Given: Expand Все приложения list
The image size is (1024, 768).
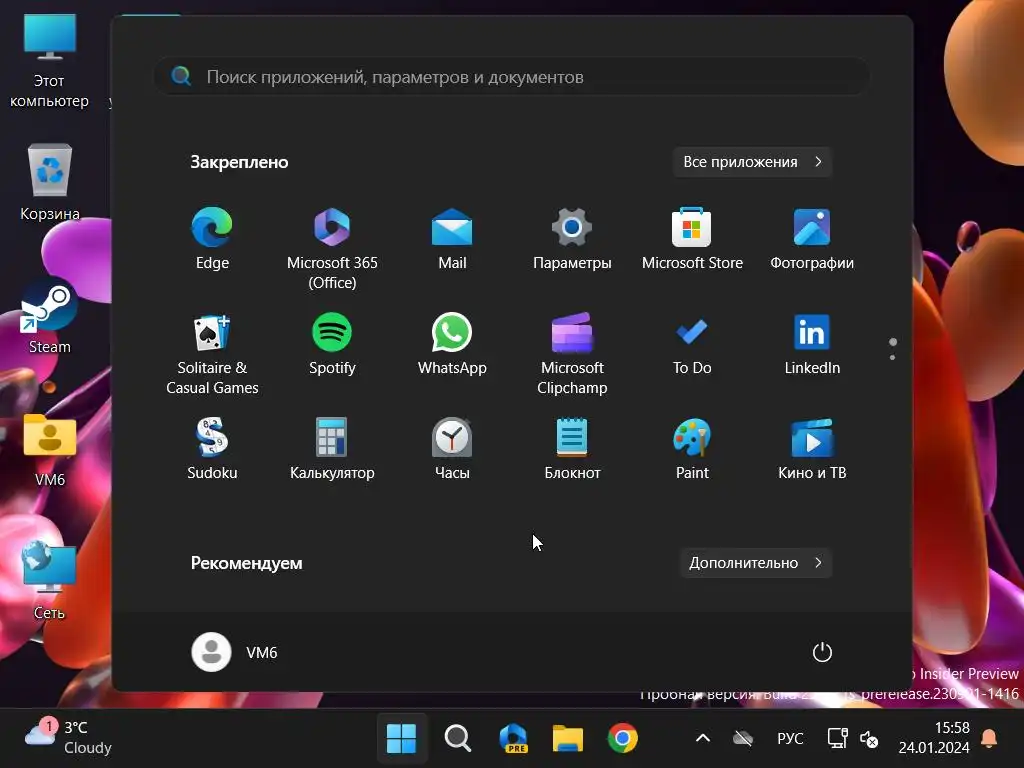Looking at the screenshot, I should click(752, 162).
